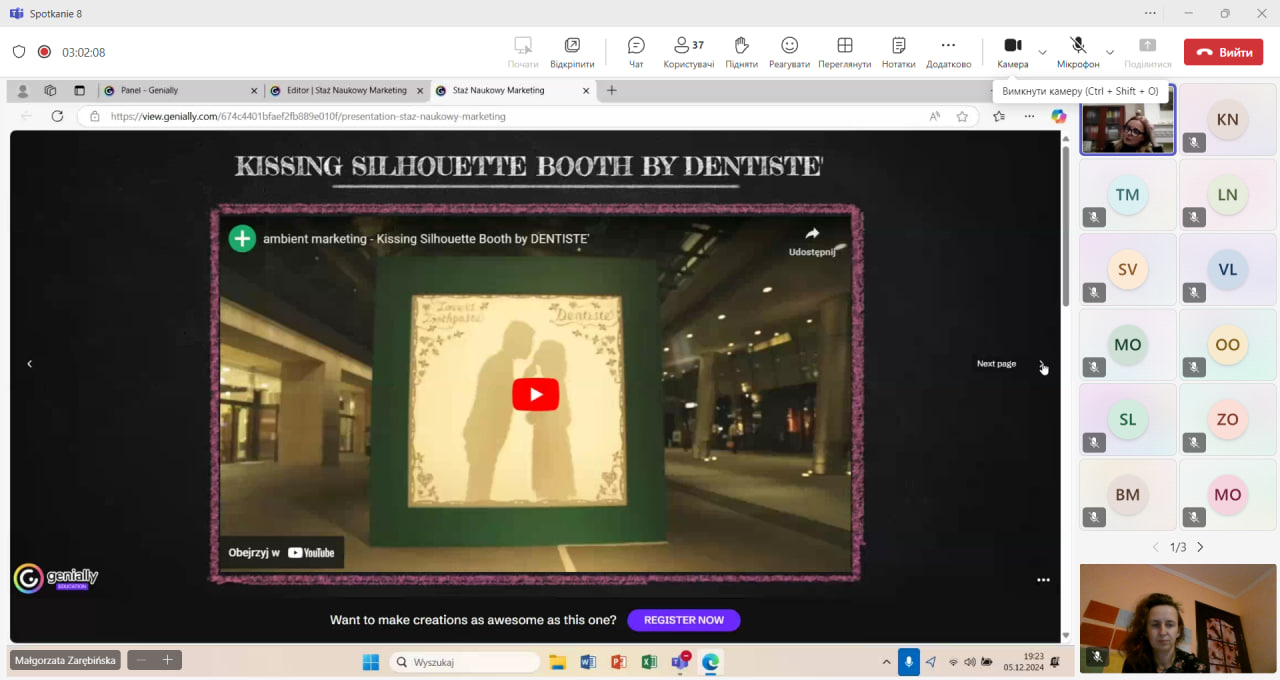Screen dimensions: 1280x680
Task: Click Obejrzyj w YouTube link
Action: [281, 552]
